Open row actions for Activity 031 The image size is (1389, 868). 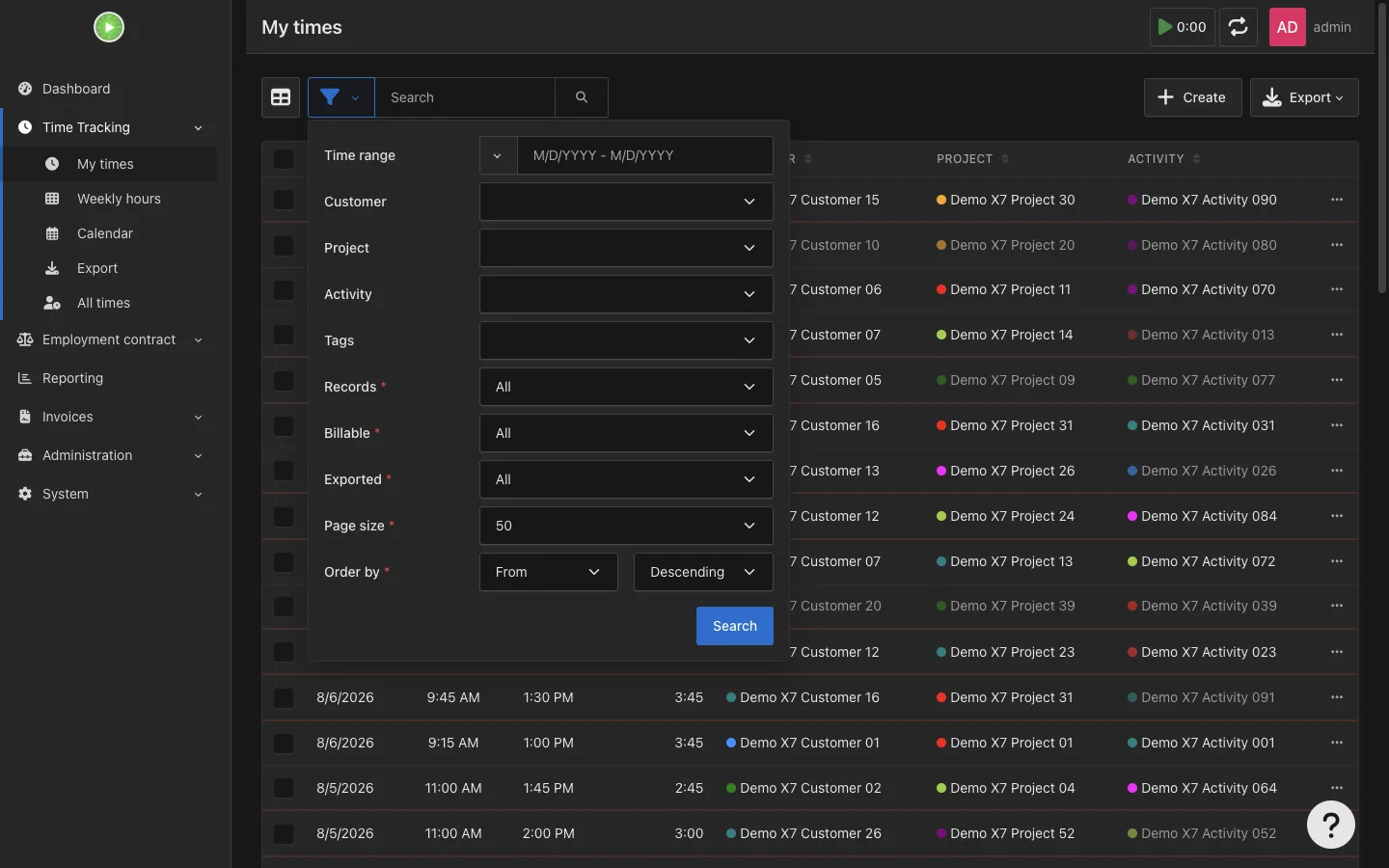(1337, 425)
